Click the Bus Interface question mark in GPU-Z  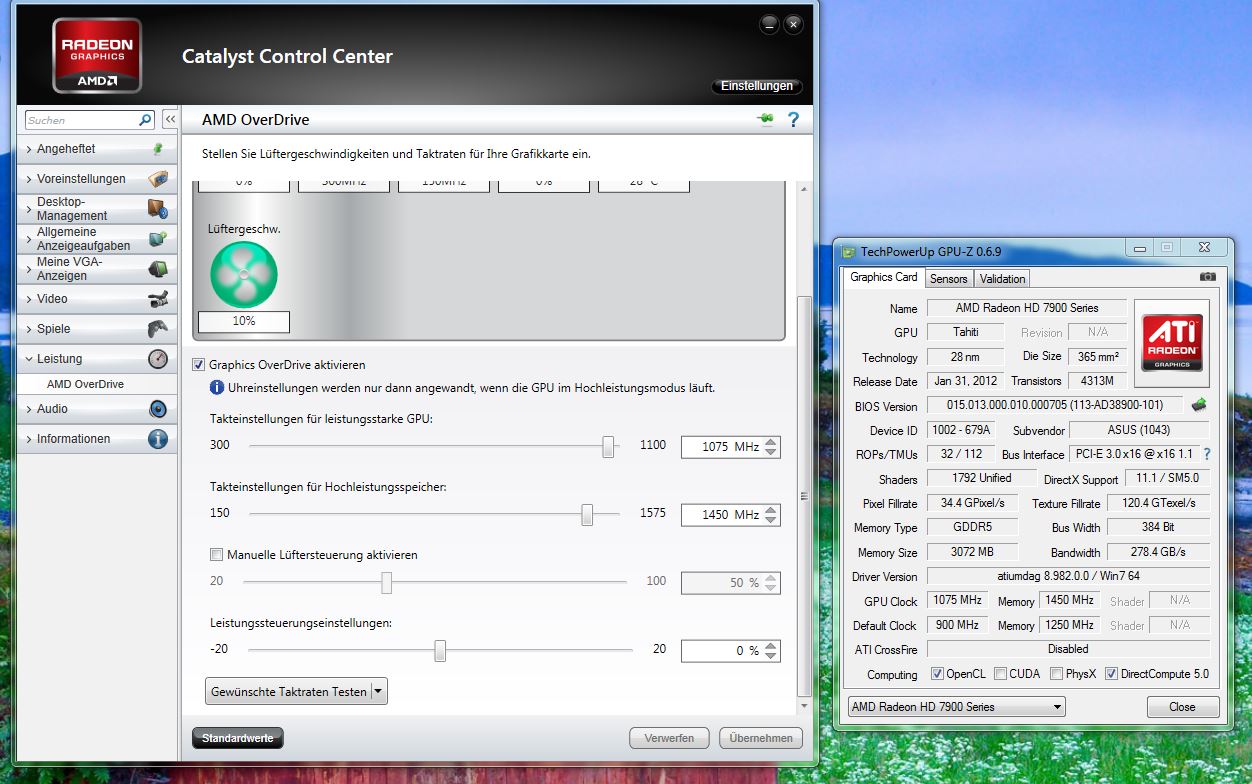click(1206, 454)
